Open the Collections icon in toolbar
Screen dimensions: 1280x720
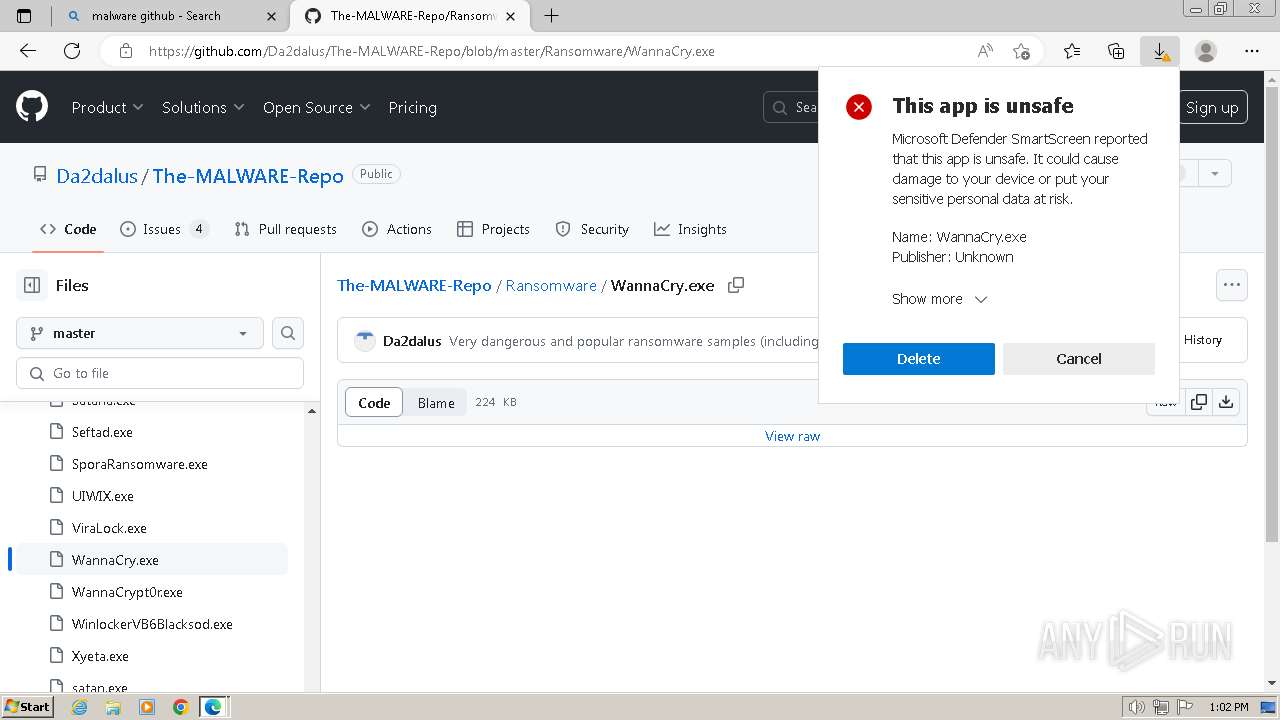point(1116,51)
